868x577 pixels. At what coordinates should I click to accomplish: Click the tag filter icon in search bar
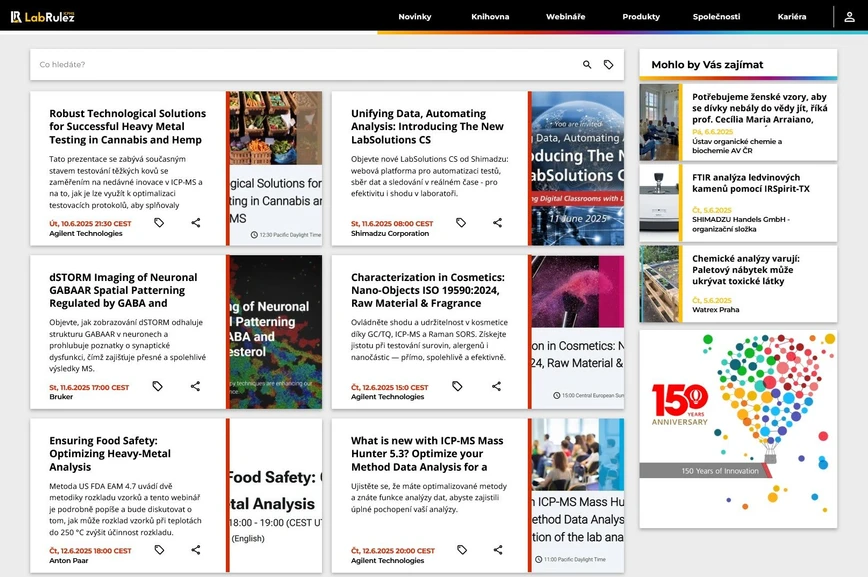(x=608, y=64)
